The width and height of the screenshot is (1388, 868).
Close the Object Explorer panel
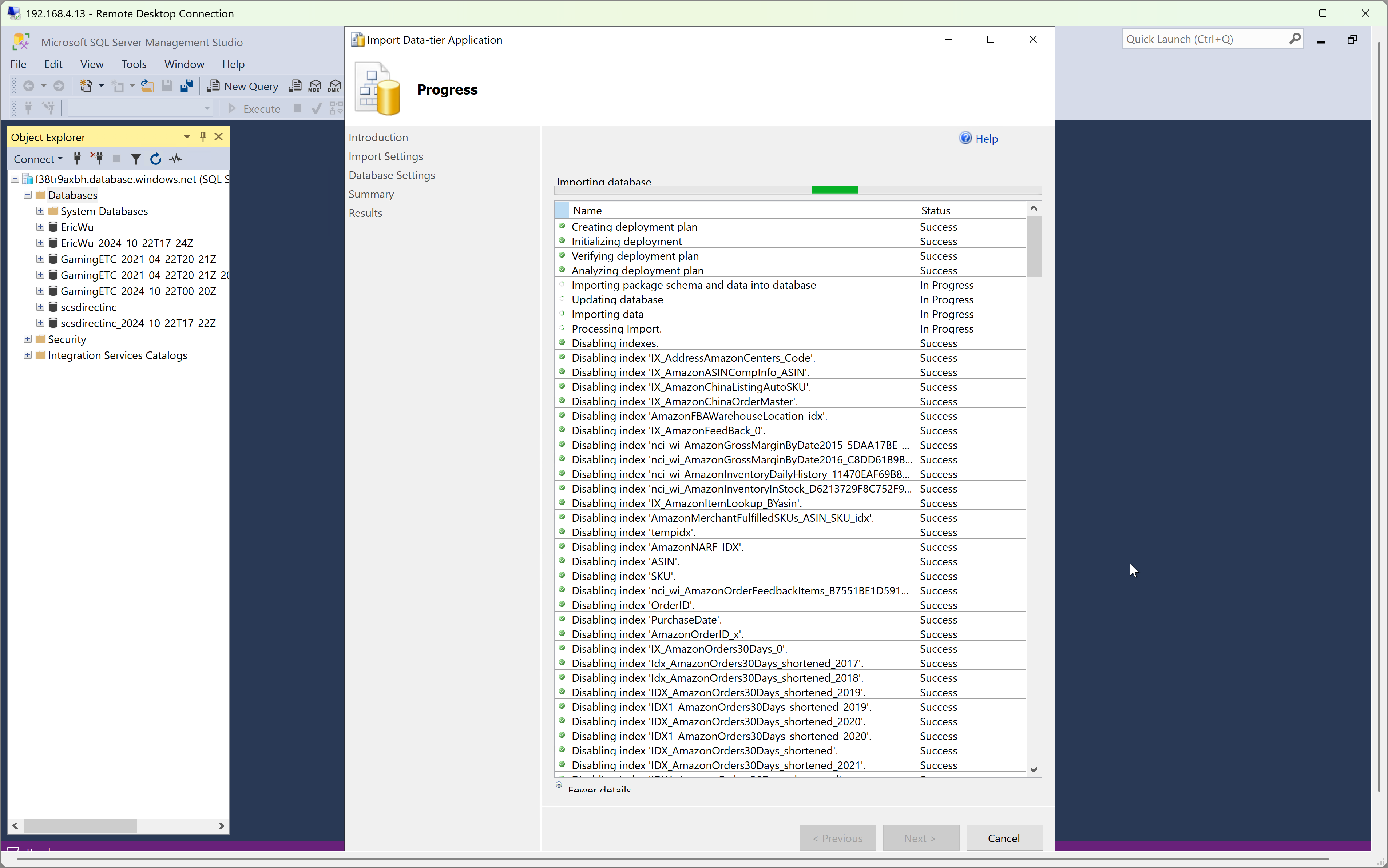point(219,137)
